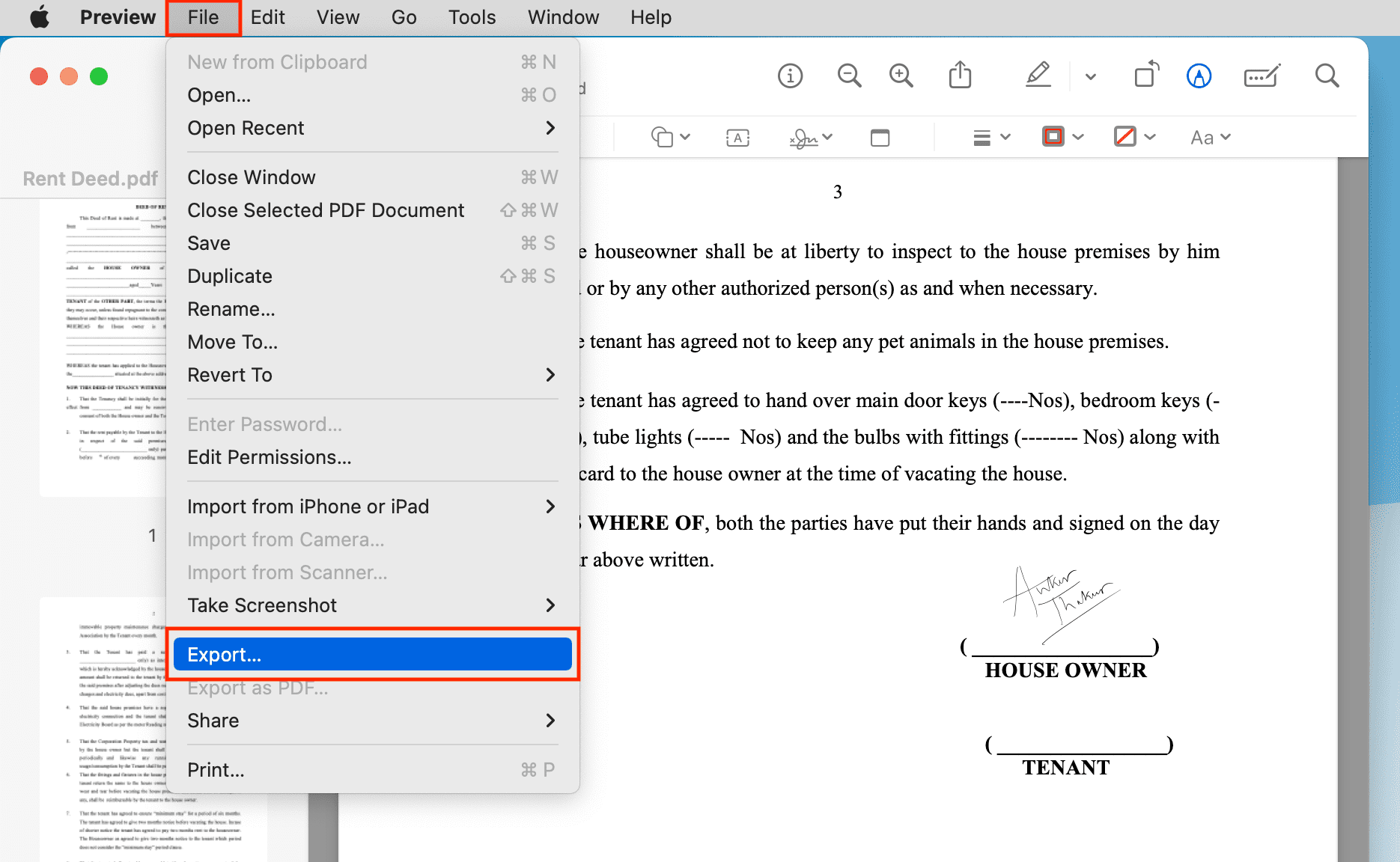Click the signature above House Owner
Image resolution: width=1400 pixels, height=862 pixels.
(x=1061, y=604)
